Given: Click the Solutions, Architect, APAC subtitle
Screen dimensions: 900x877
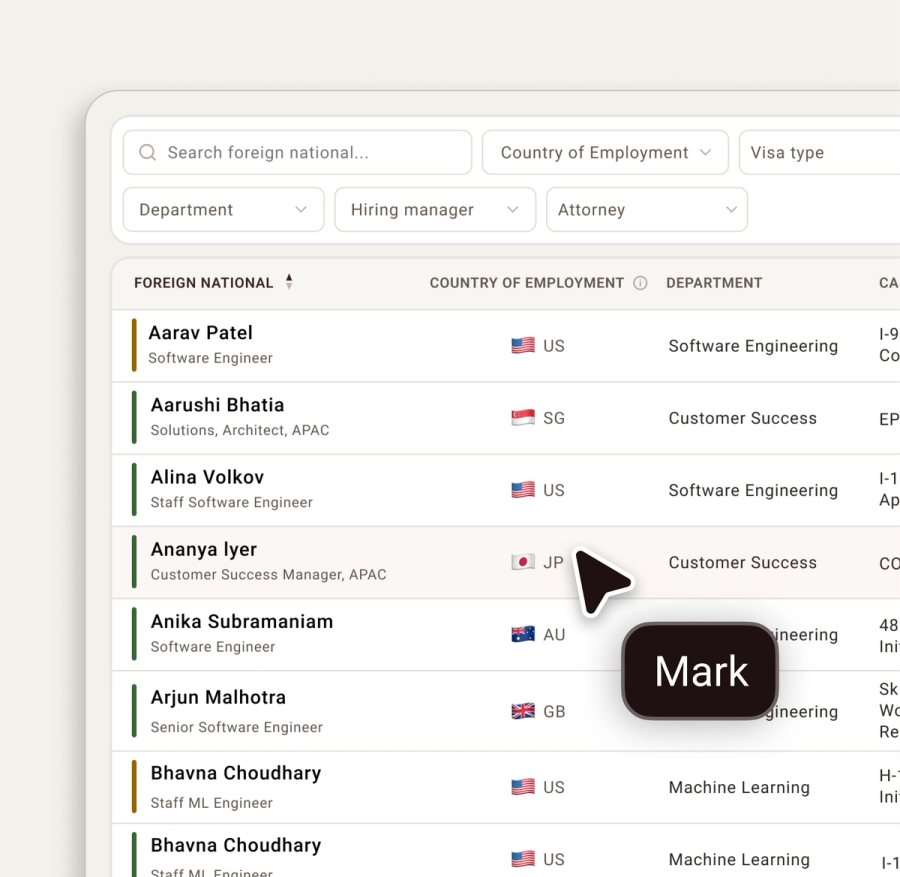Looking at the screenshot, I should 240,430.
